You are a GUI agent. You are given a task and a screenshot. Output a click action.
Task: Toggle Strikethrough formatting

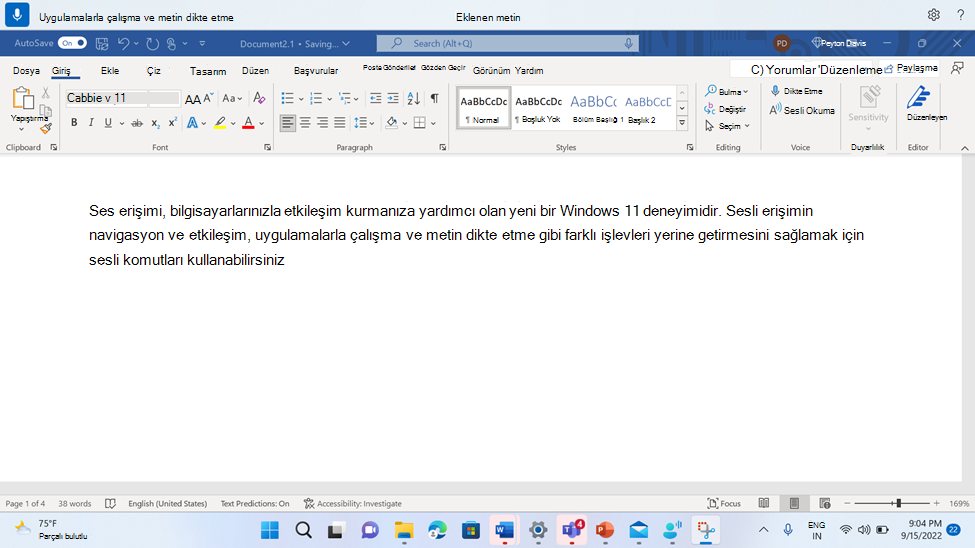(x=137, y=123)
